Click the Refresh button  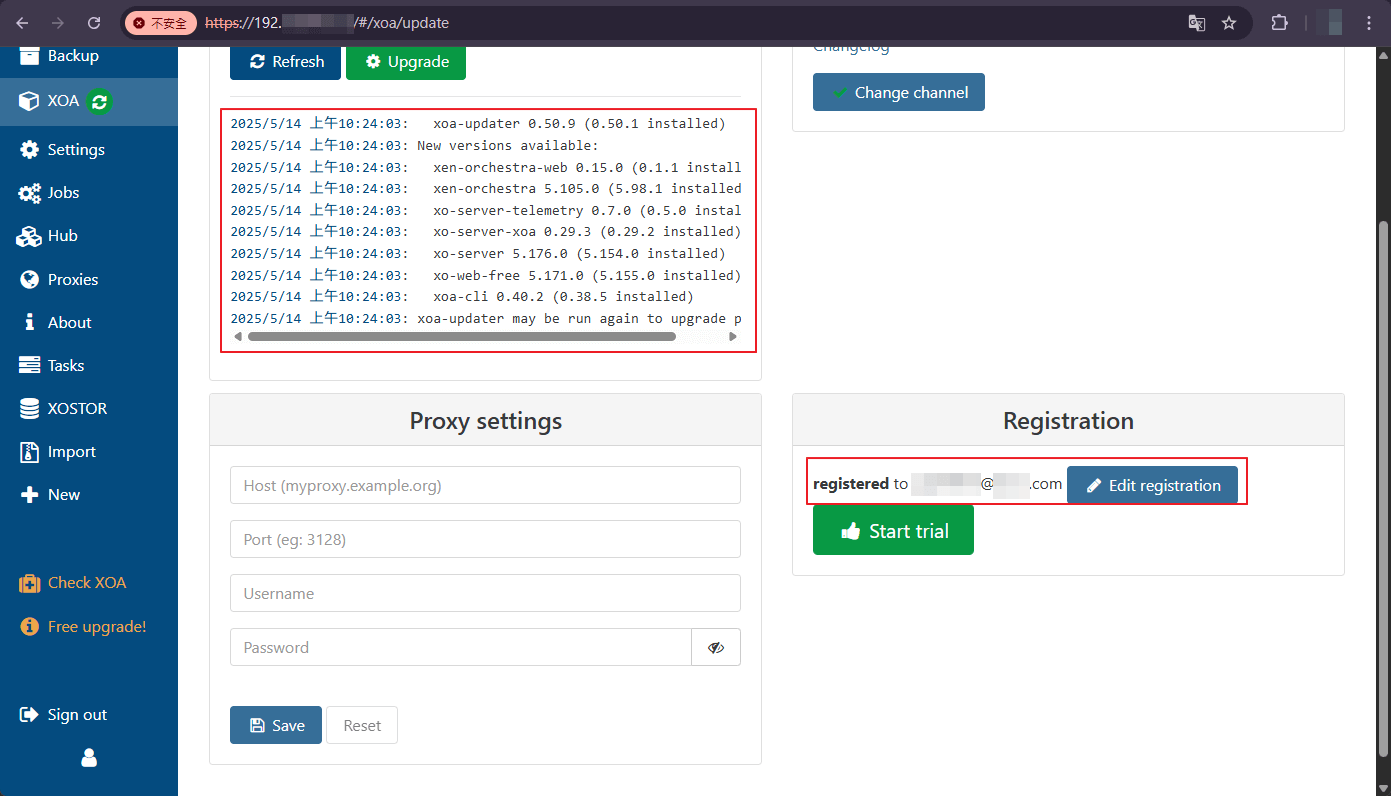285,61
